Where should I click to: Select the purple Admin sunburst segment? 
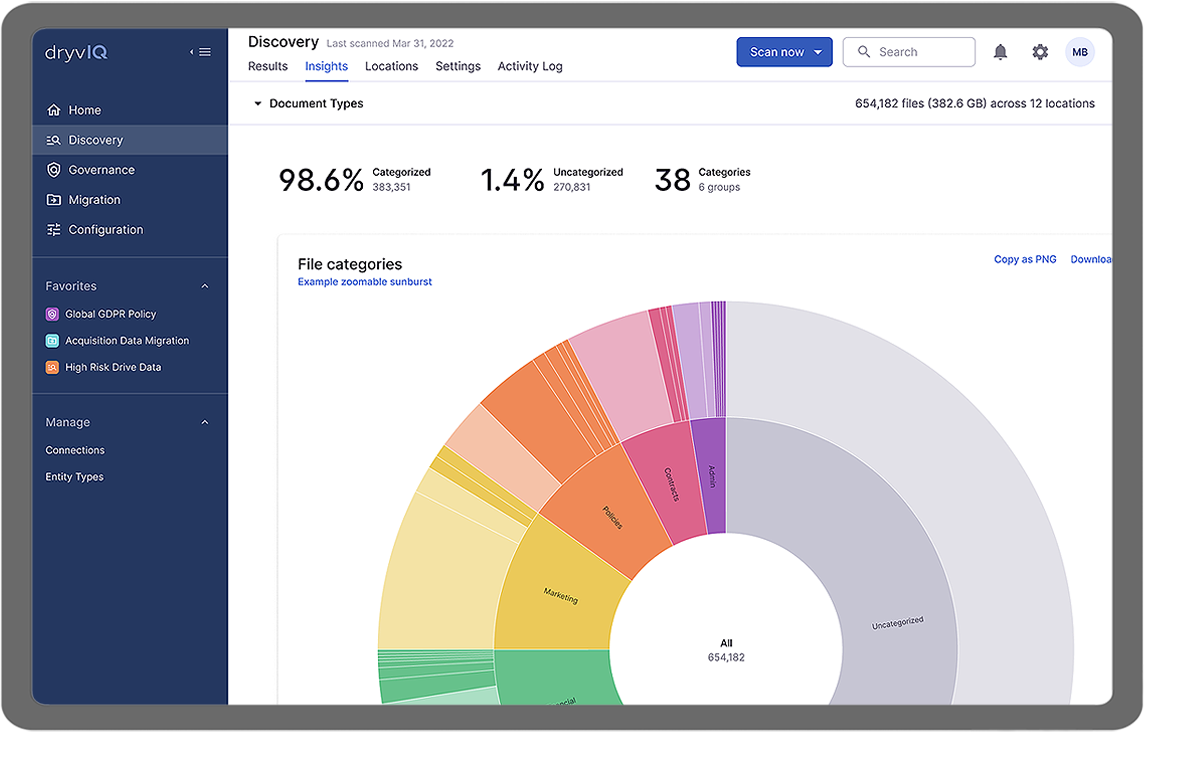pos(710,476)
